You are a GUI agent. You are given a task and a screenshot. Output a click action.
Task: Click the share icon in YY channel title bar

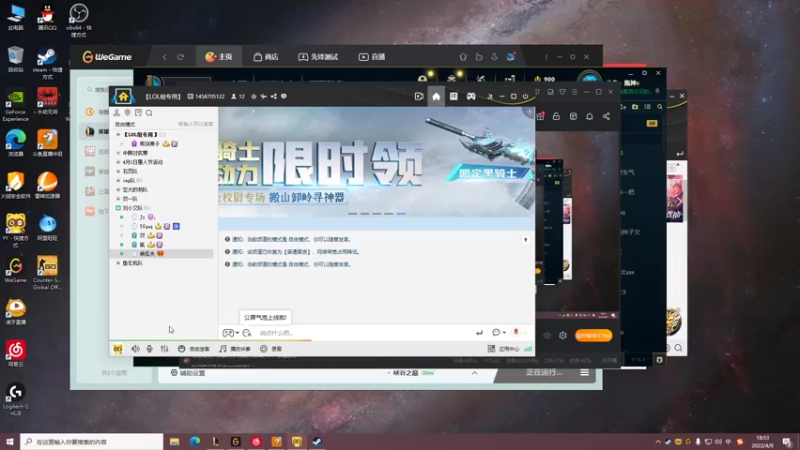(x=274, y=96)
